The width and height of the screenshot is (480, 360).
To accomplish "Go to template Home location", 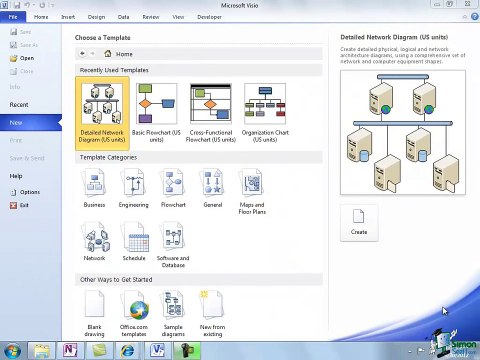I will click(118, 54).
